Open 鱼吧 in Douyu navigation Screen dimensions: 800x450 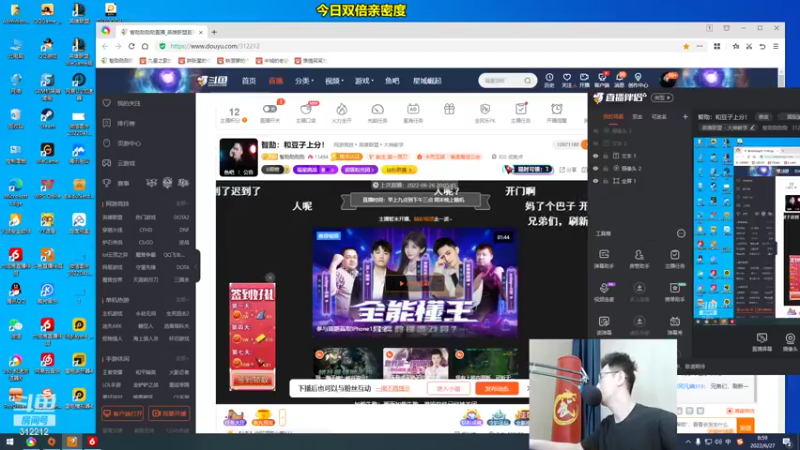(392, 81)
